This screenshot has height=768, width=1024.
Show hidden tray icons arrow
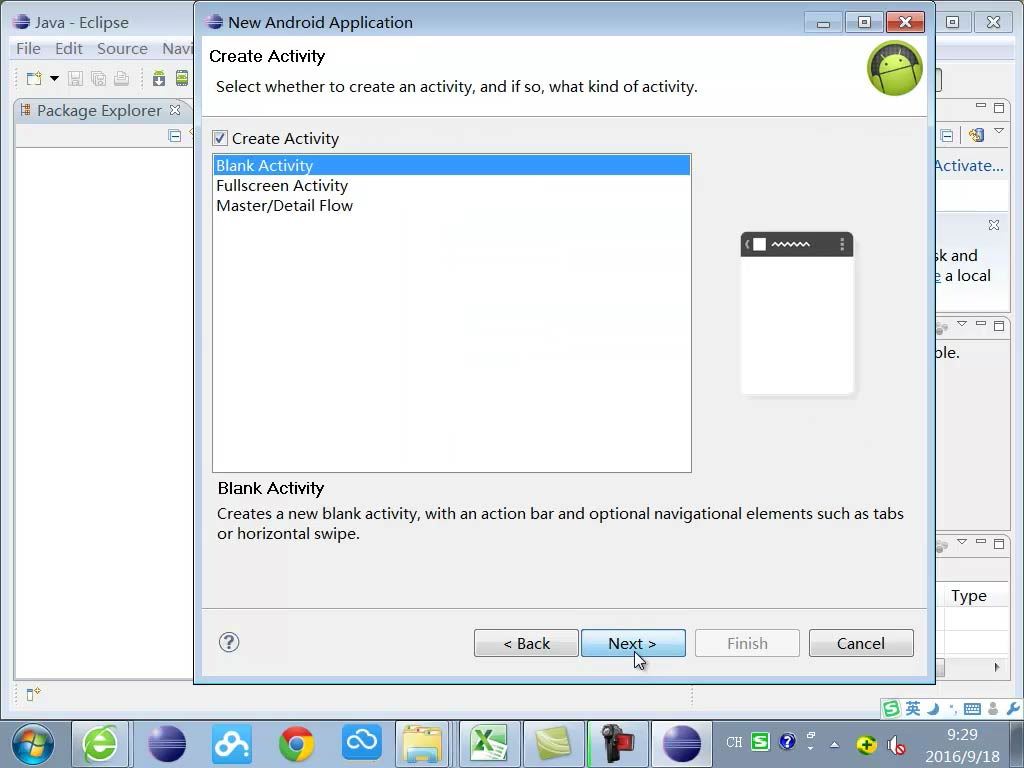(x=835, y=744)
